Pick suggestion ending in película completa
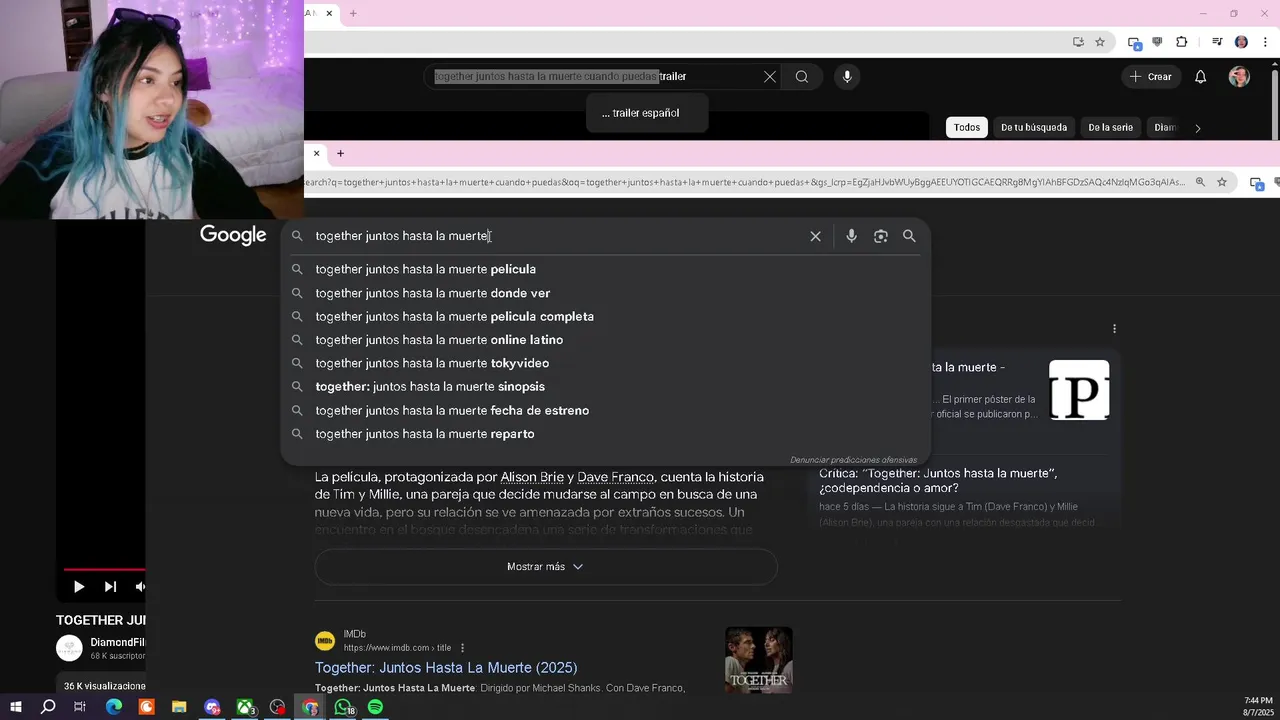The width and height of the screenshot is (1280, 720). coord(605,316)
